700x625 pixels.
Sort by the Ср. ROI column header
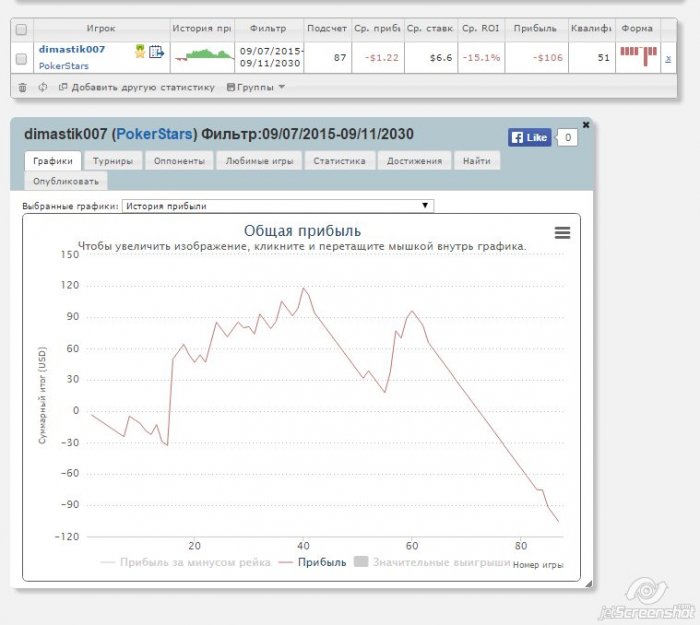(x=481, y=28)
